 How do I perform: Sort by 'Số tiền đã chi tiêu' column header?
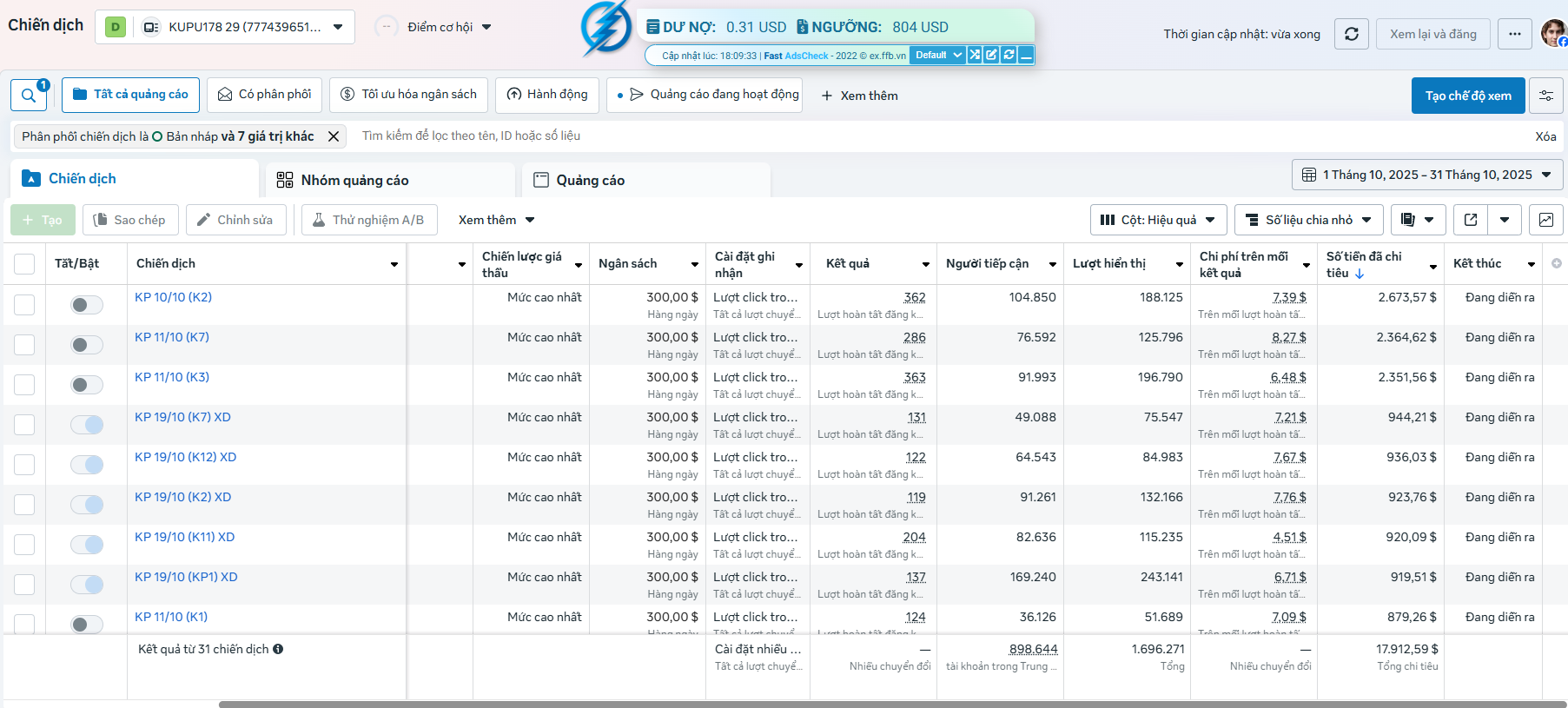tap(1364, 264)
